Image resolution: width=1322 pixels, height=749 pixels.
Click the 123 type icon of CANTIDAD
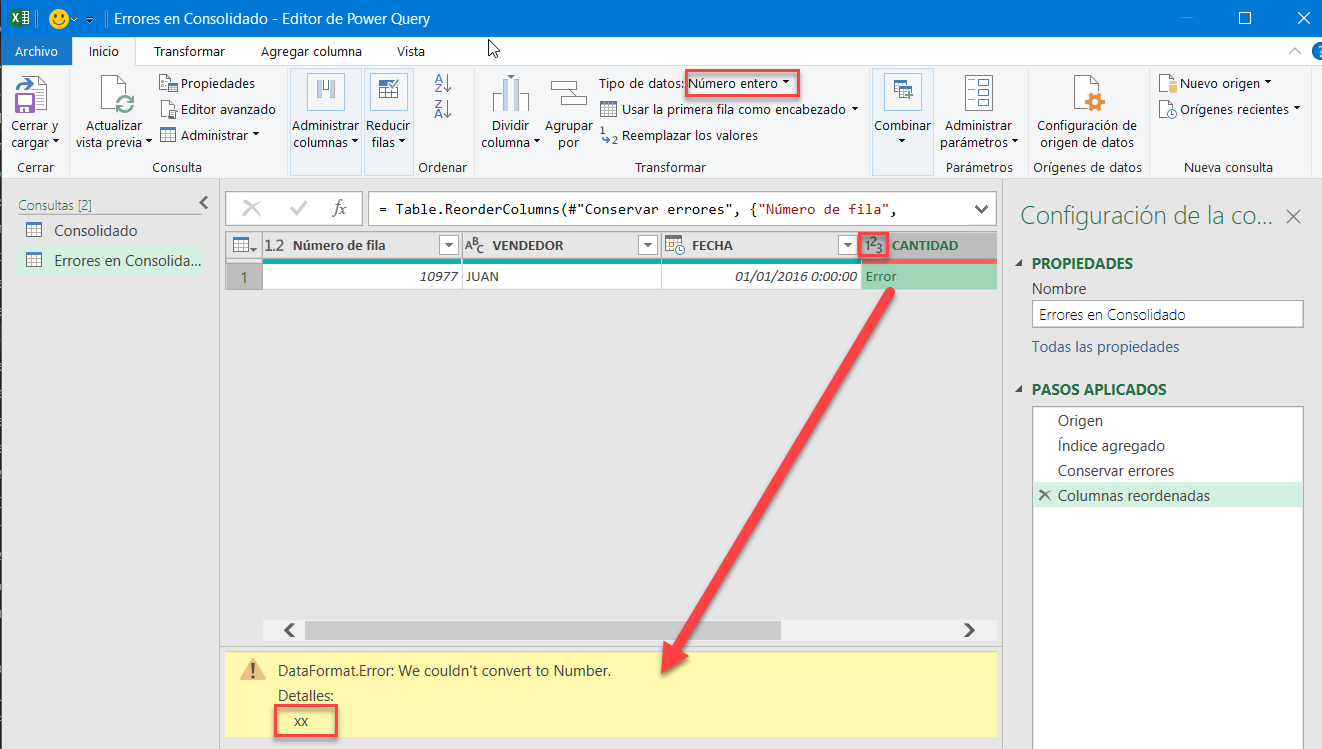(873, 245)
